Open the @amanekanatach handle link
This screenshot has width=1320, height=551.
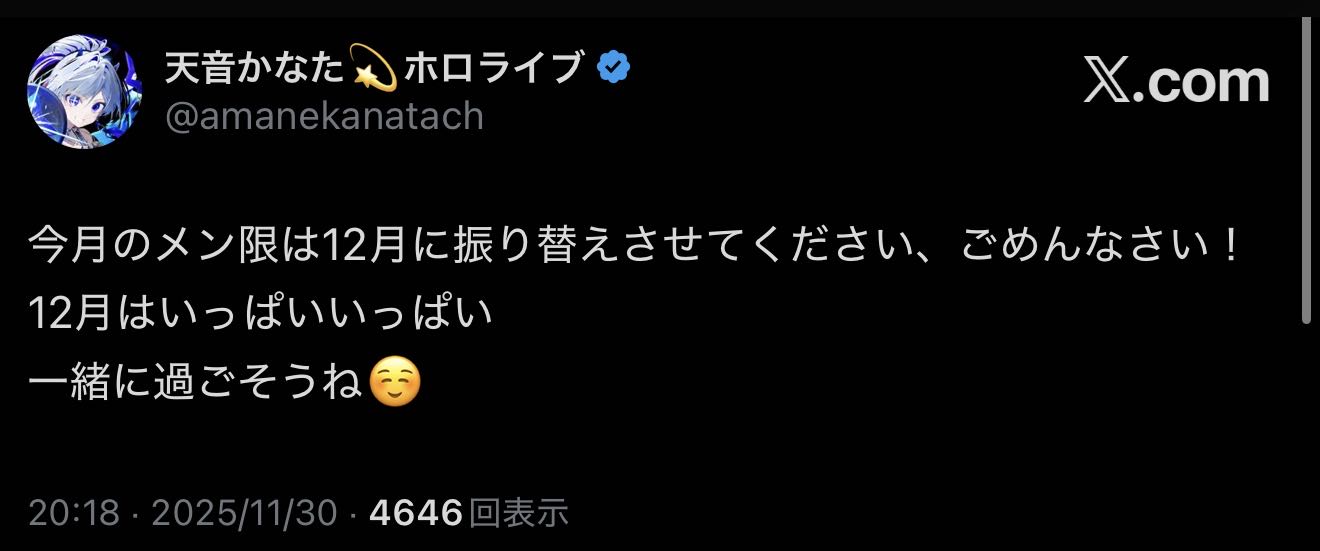pos(324,116)
